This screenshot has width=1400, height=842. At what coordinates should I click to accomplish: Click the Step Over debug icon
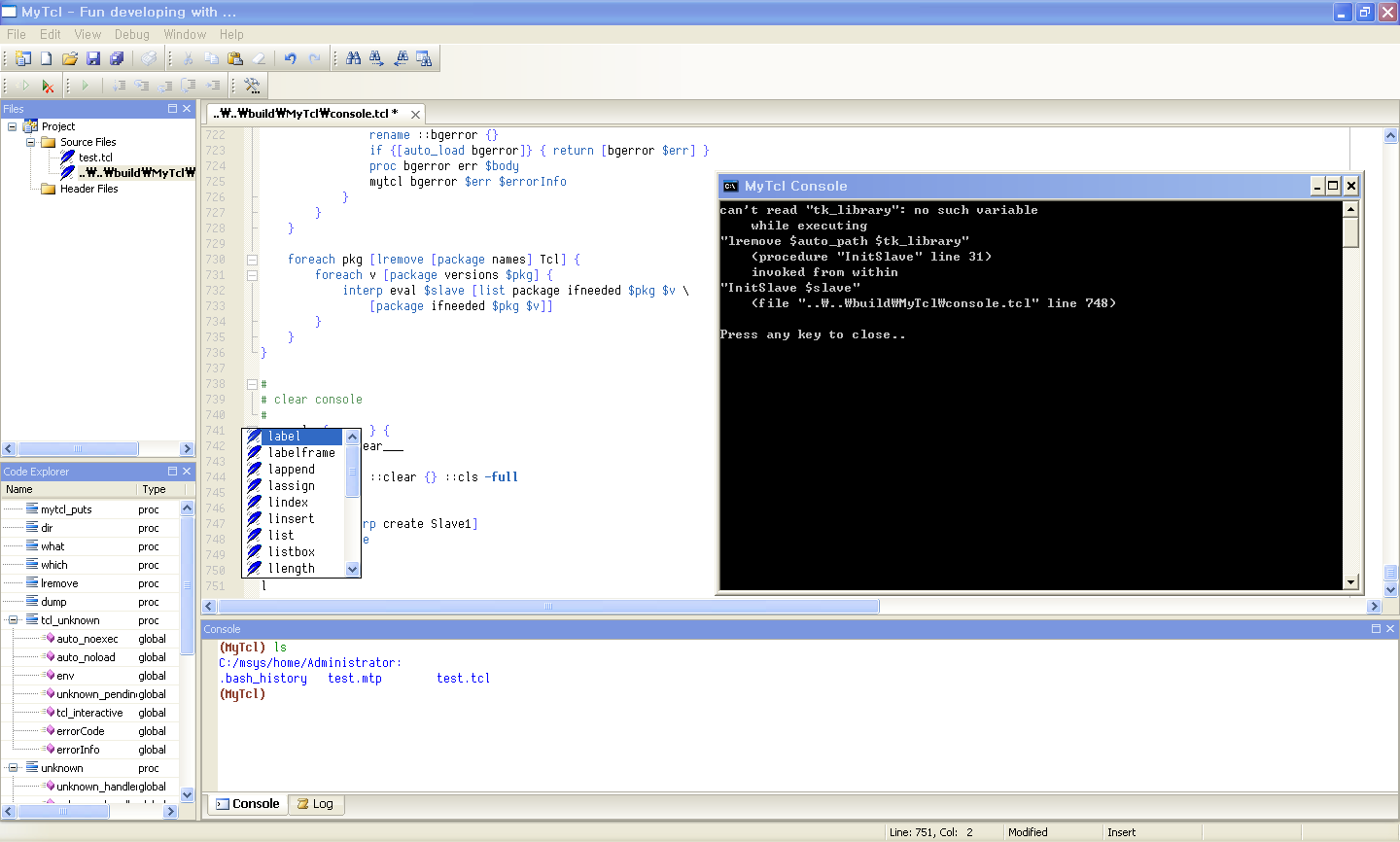142,86
